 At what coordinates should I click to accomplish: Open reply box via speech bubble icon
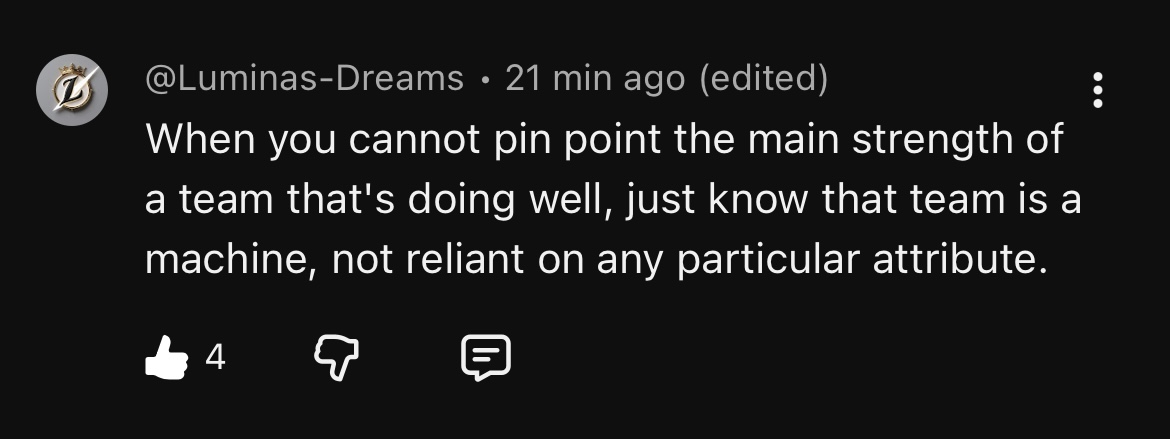[486, 358]
